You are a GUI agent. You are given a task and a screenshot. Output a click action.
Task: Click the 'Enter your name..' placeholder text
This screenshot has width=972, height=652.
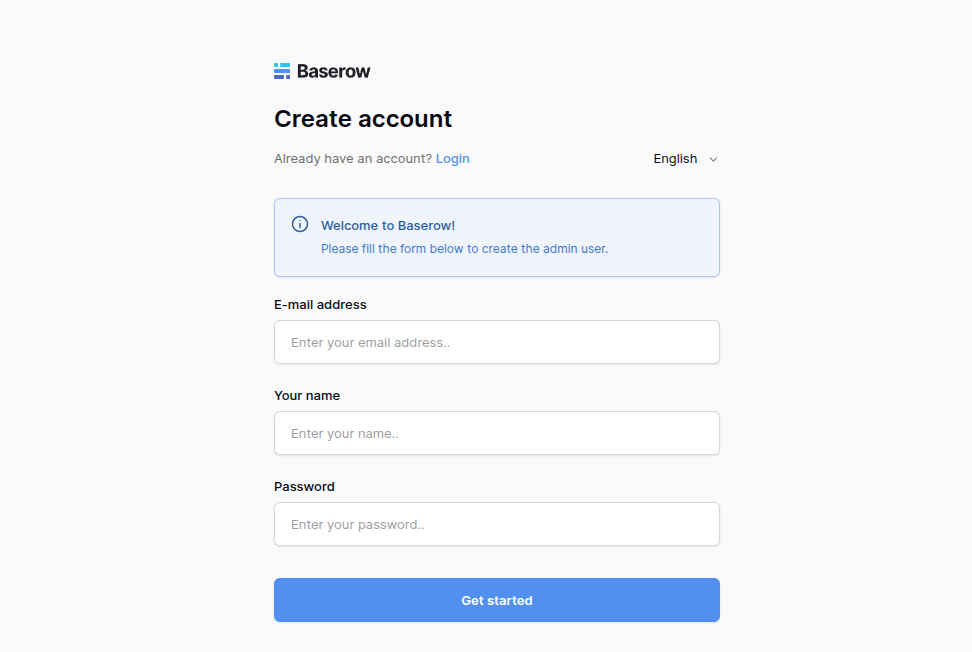coord(345,433)
